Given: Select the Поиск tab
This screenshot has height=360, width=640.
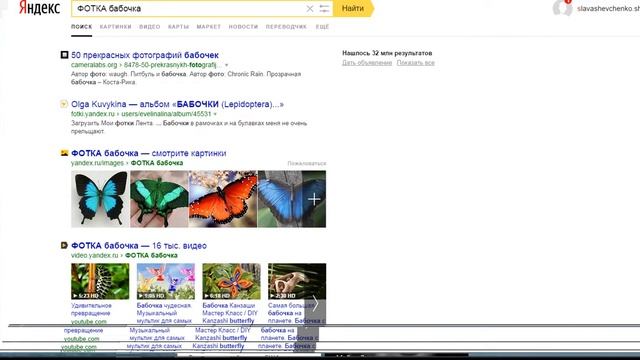Looking at the screenshot, I should [x=82, y=27].
